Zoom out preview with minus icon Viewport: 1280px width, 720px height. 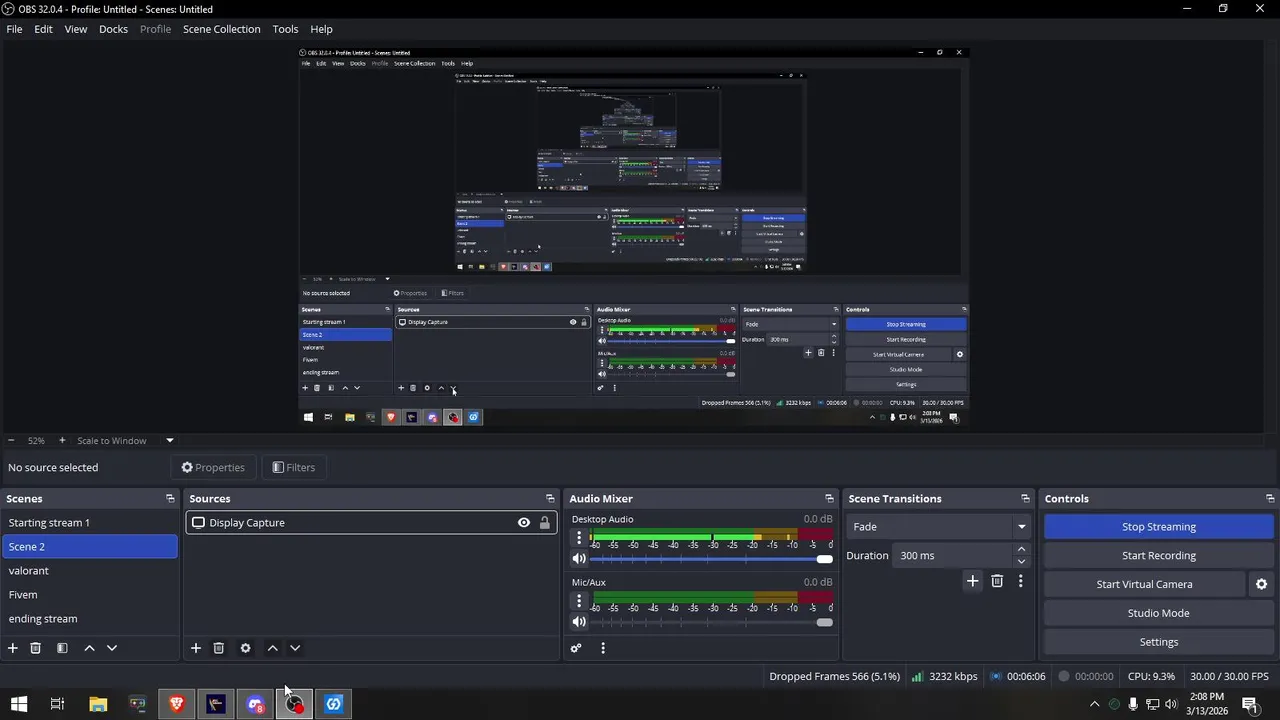click(11, 440)
